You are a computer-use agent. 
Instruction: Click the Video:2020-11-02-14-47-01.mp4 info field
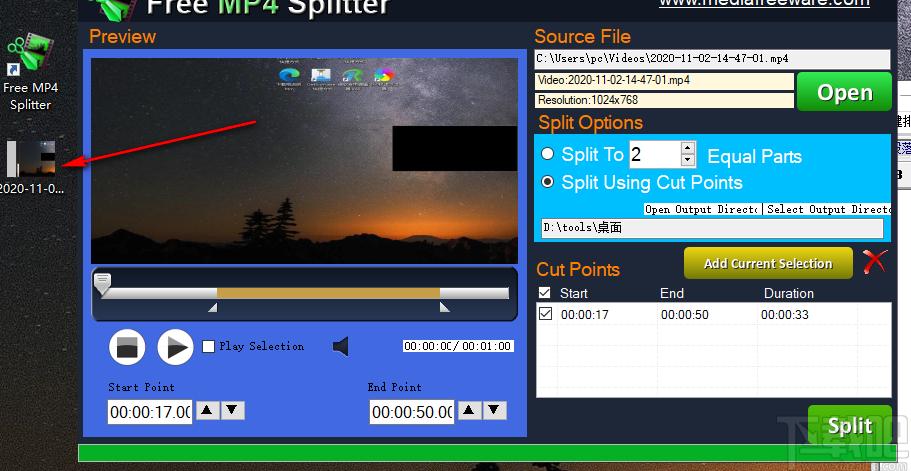point(664,81)
